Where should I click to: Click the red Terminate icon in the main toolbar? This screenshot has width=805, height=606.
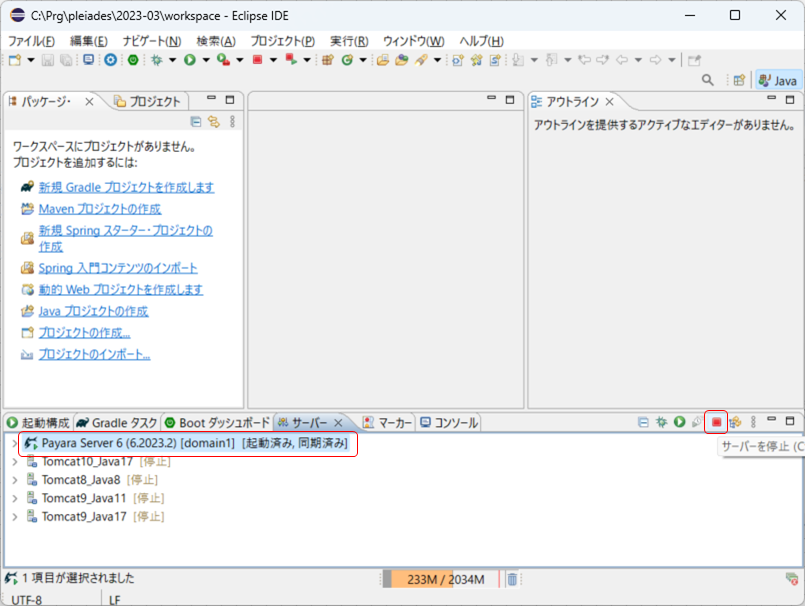pos(257,60)
